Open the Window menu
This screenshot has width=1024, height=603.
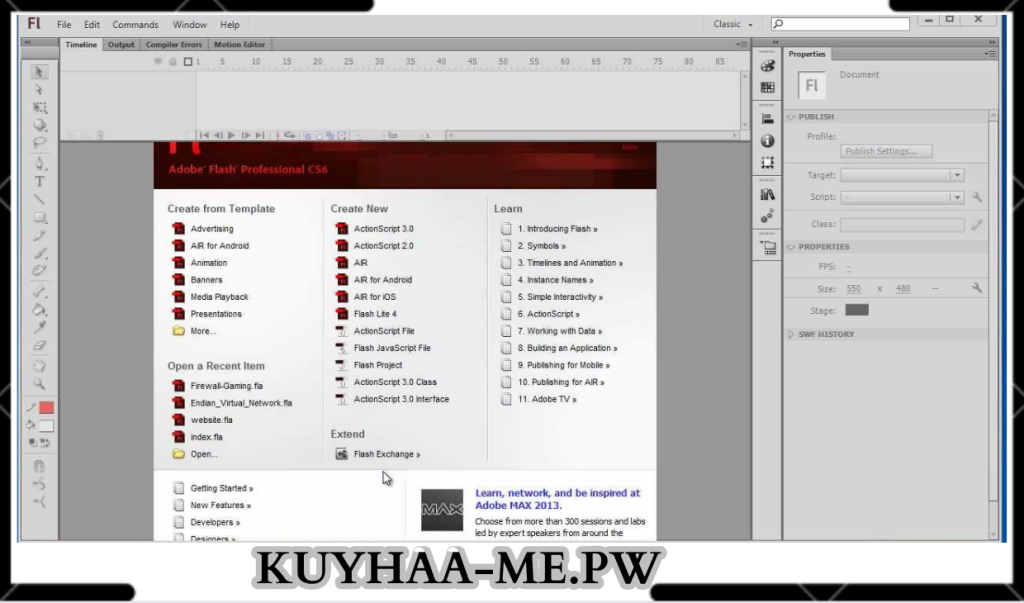189,25
